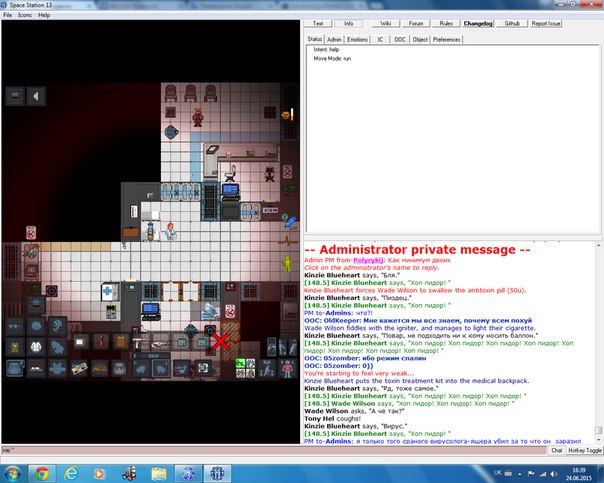Select the right hand slot

[x=141, y=368]
